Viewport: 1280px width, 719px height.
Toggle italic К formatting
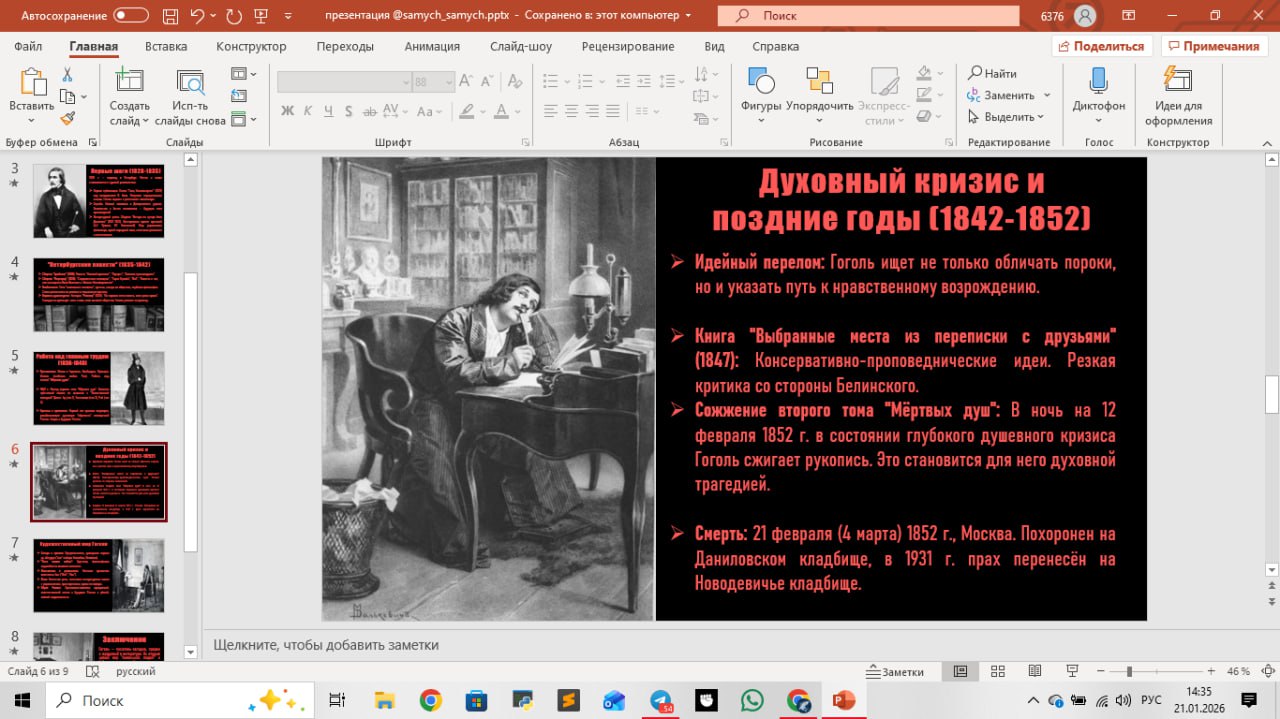[310, 110]
